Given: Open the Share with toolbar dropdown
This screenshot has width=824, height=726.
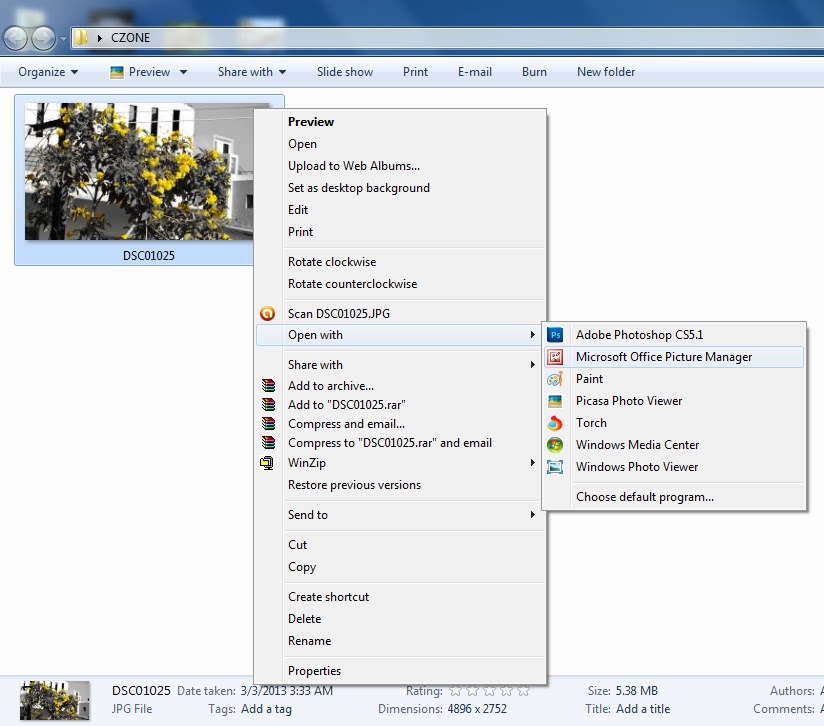Looking at the screenshot, I should pyautogui.click(x=252, y=72).
